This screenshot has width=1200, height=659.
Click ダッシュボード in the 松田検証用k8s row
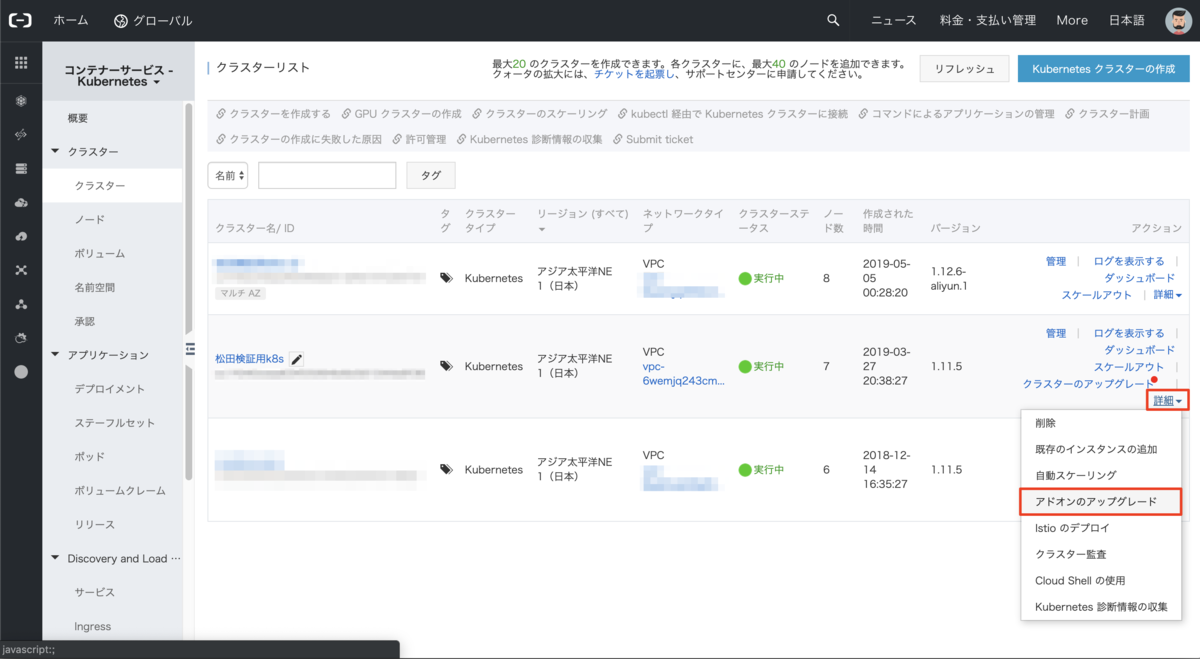coord(1139,350)
